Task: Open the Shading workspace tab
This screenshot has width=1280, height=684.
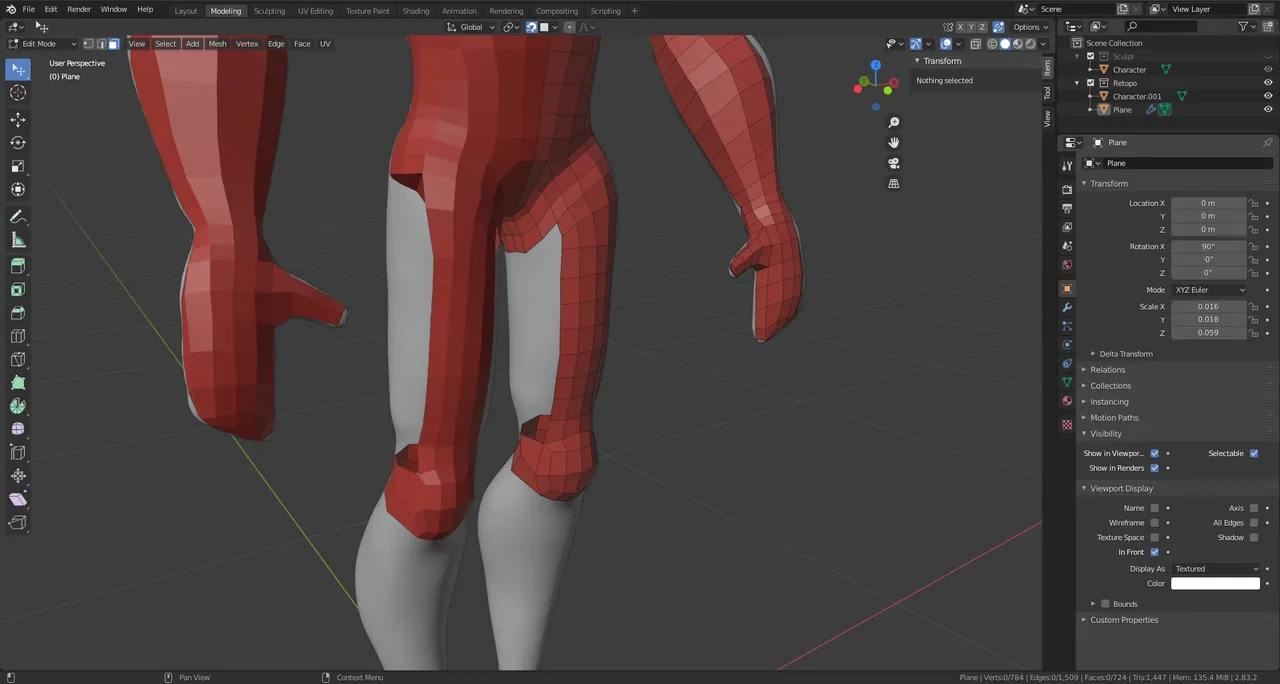Action: click(415, 11)
